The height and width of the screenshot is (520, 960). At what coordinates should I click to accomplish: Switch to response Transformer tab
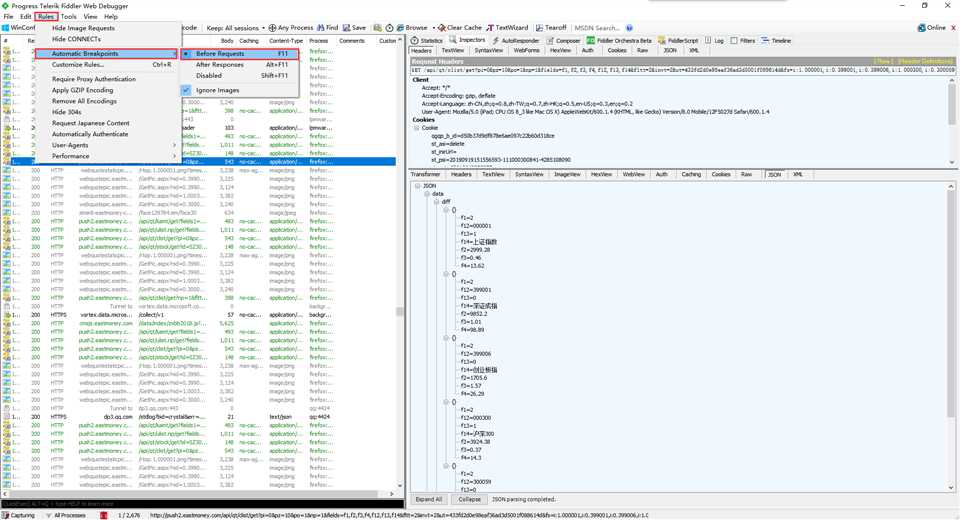point(426,175)
